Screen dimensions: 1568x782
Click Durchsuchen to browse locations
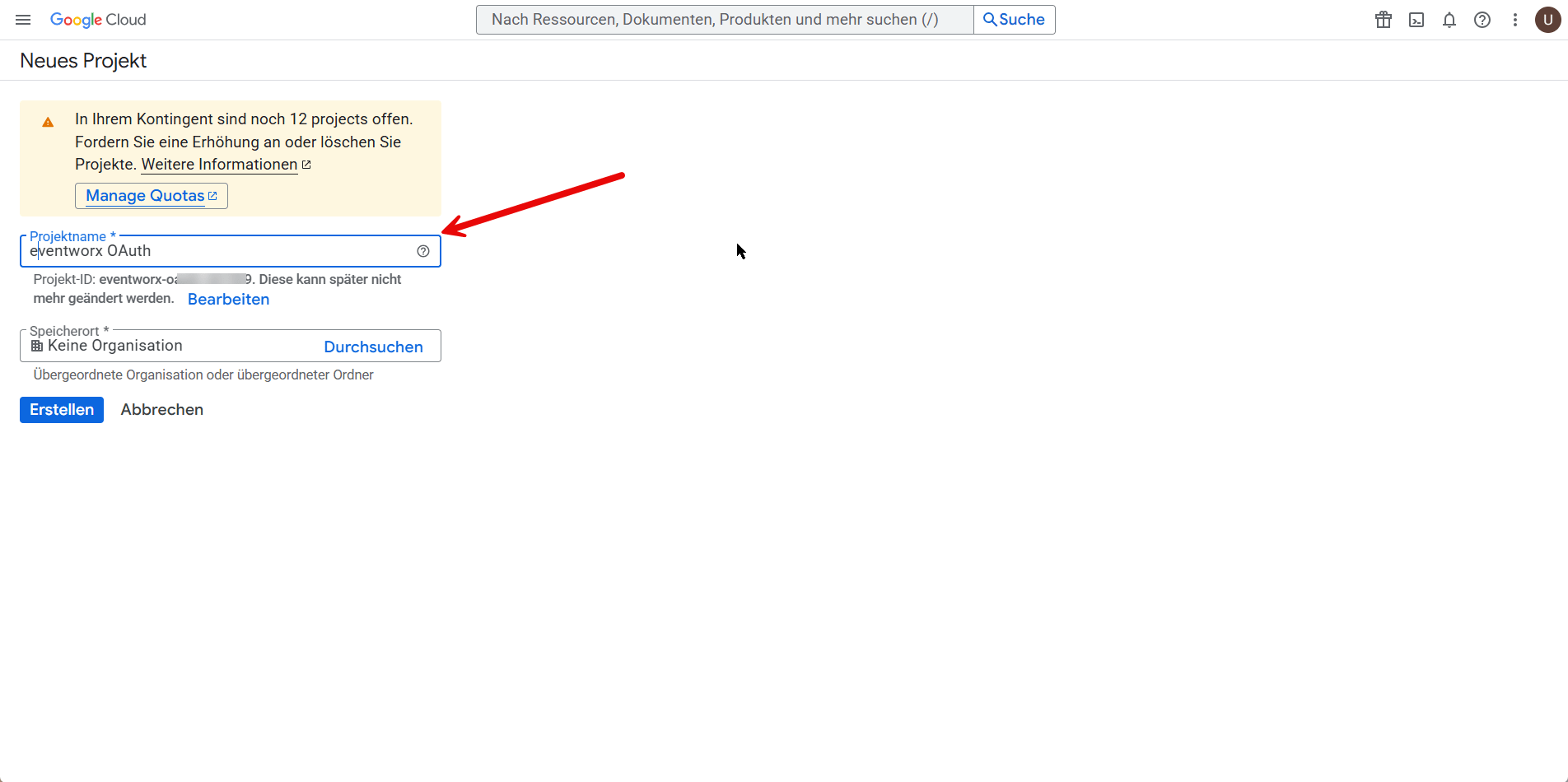373,347
